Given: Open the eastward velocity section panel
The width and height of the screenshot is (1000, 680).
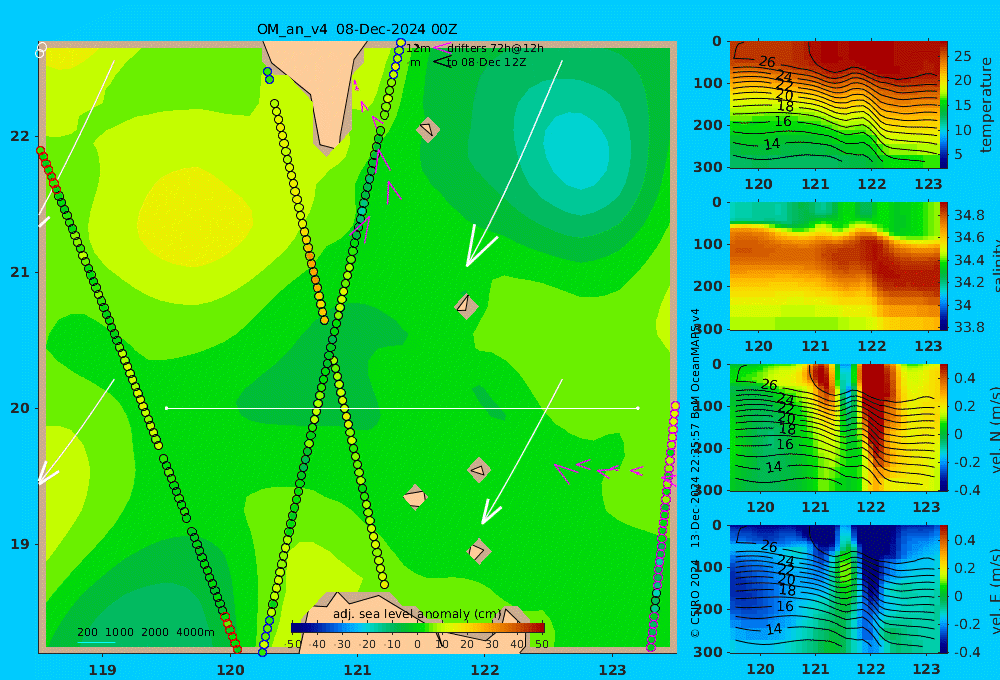Looking at the screenshot, I should point(835,589).
